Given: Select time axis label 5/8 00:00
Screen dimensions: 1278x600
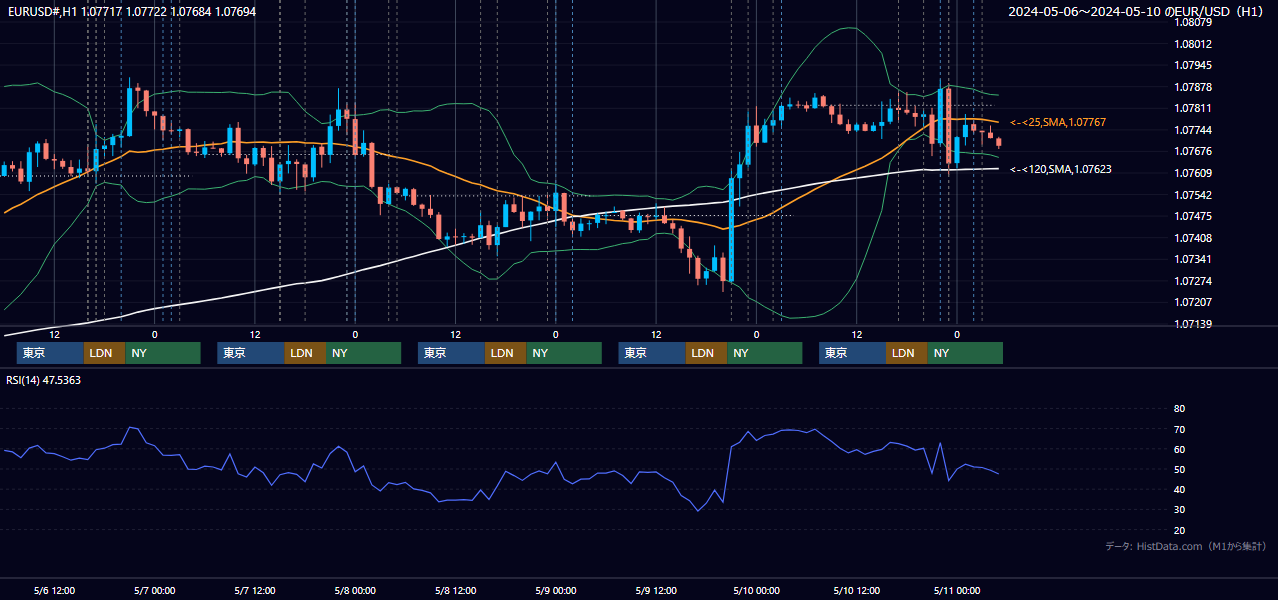Looking at the screenshot, I should [x=355, y=590].
